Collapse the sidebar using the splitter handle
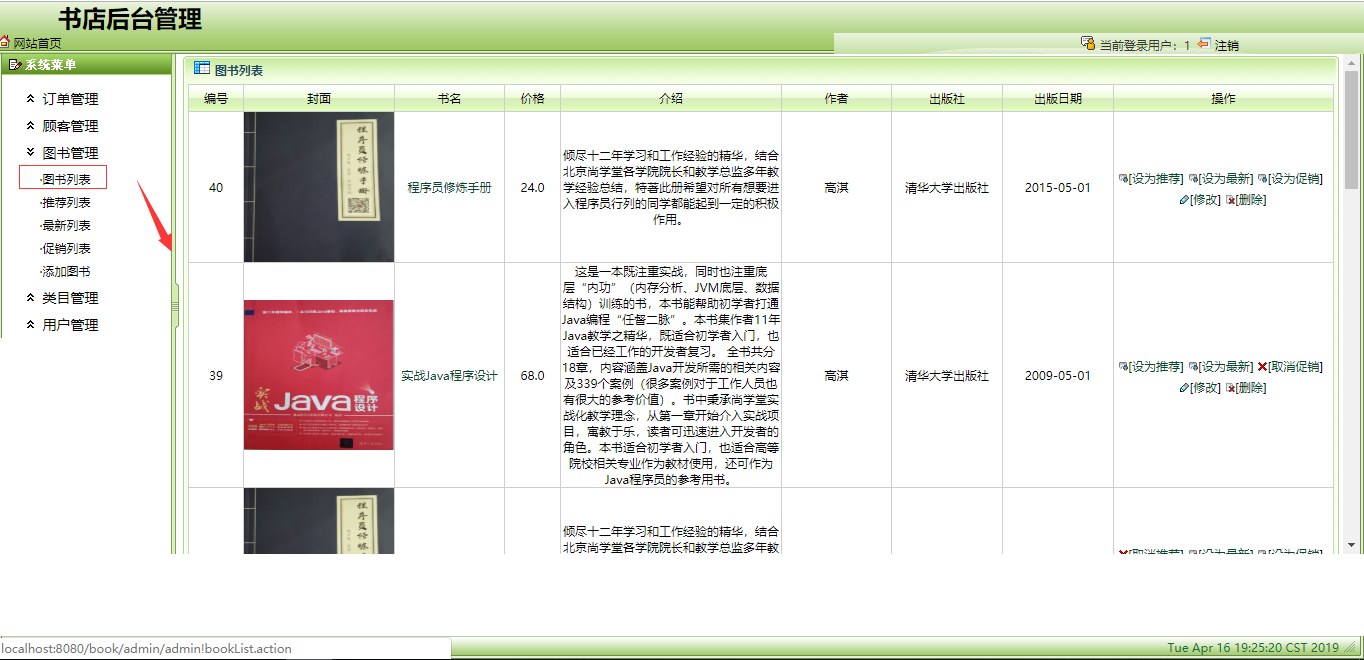 175,305
